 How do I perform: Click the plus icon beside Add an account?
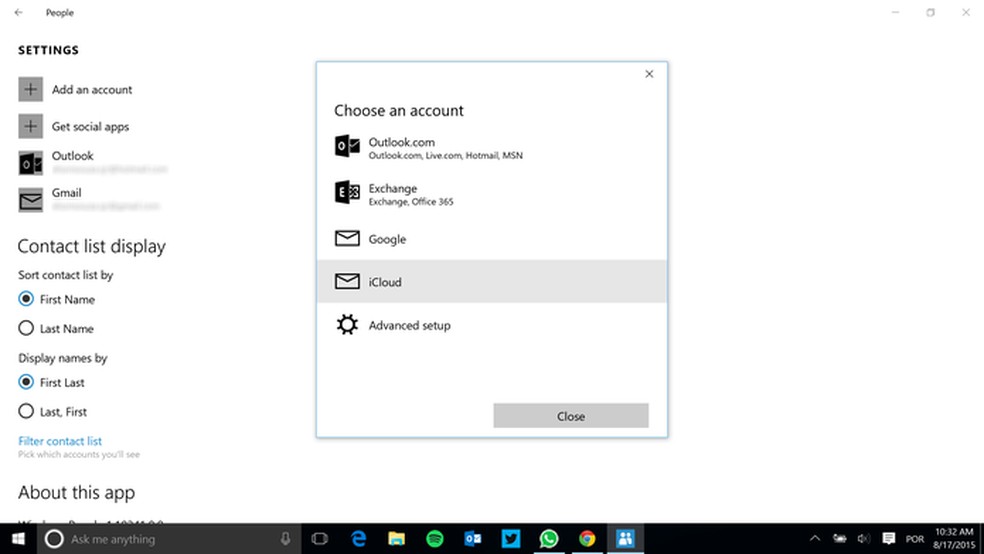click(x=30, y=89)
